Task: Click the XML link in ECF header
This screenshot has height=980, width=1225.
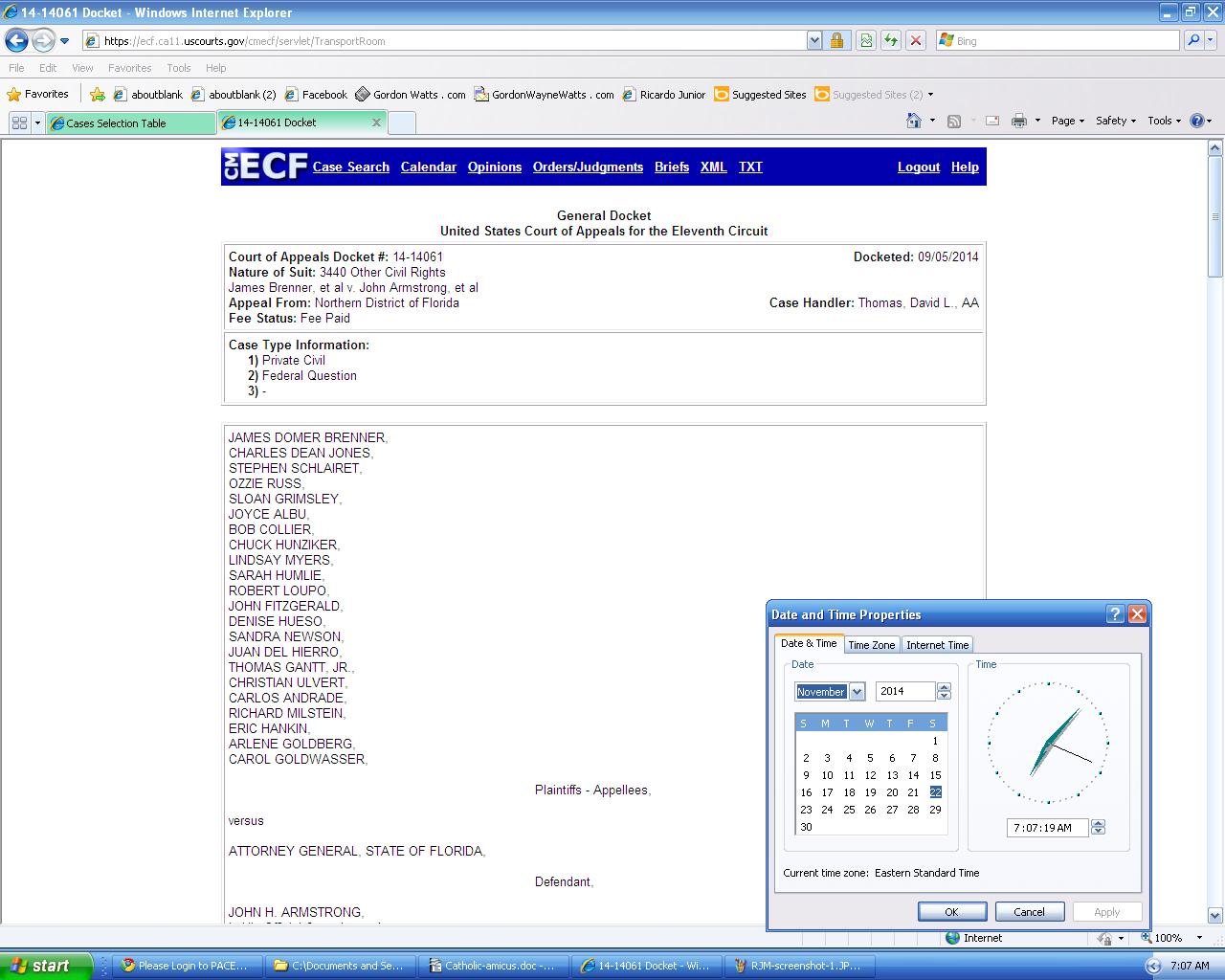Action: point(713,167)
